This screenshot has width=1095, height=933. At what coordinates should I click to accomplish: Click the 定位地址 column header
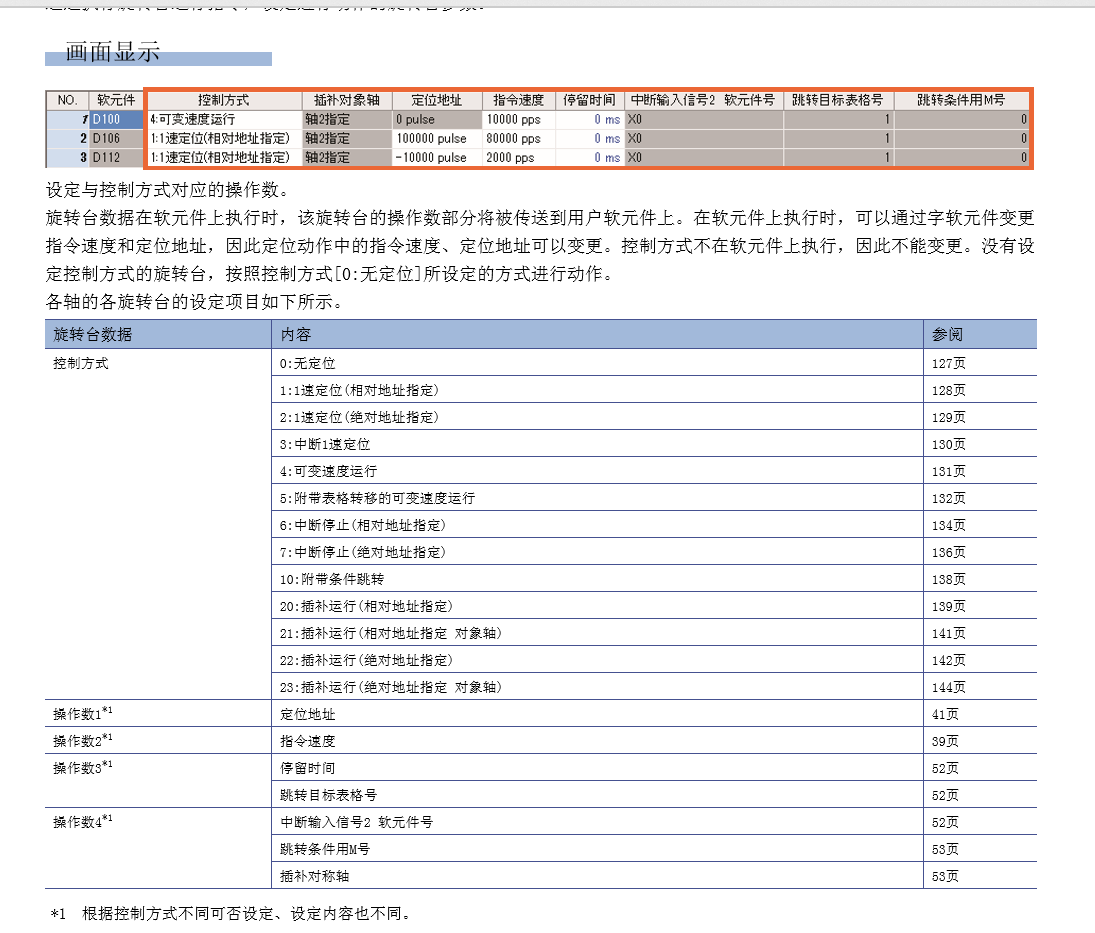click(x=436, y=100)
